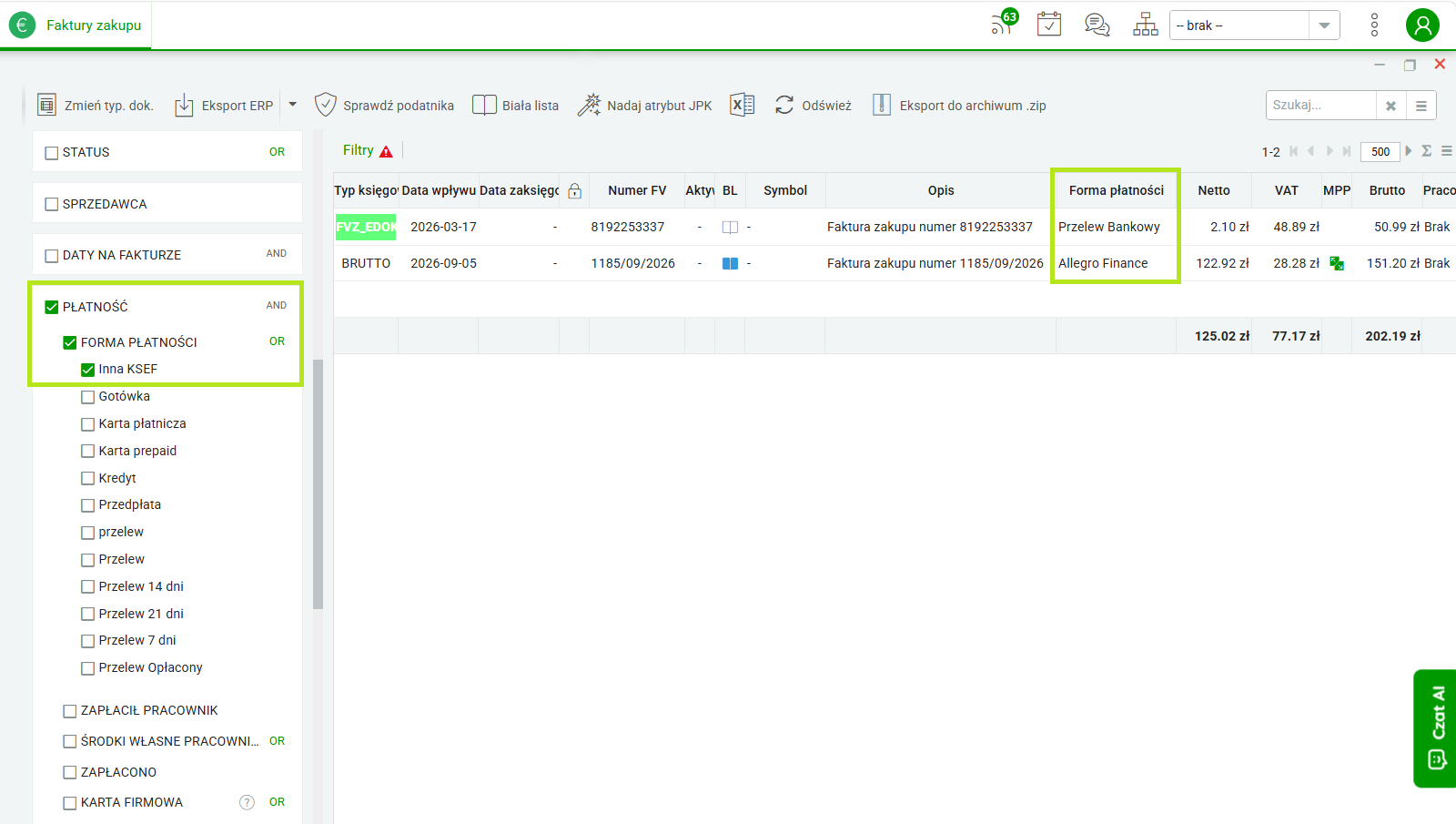Check the STATUS filter checkbox
This screenshot has height=824, width=1456.
[x=52, y=153]
